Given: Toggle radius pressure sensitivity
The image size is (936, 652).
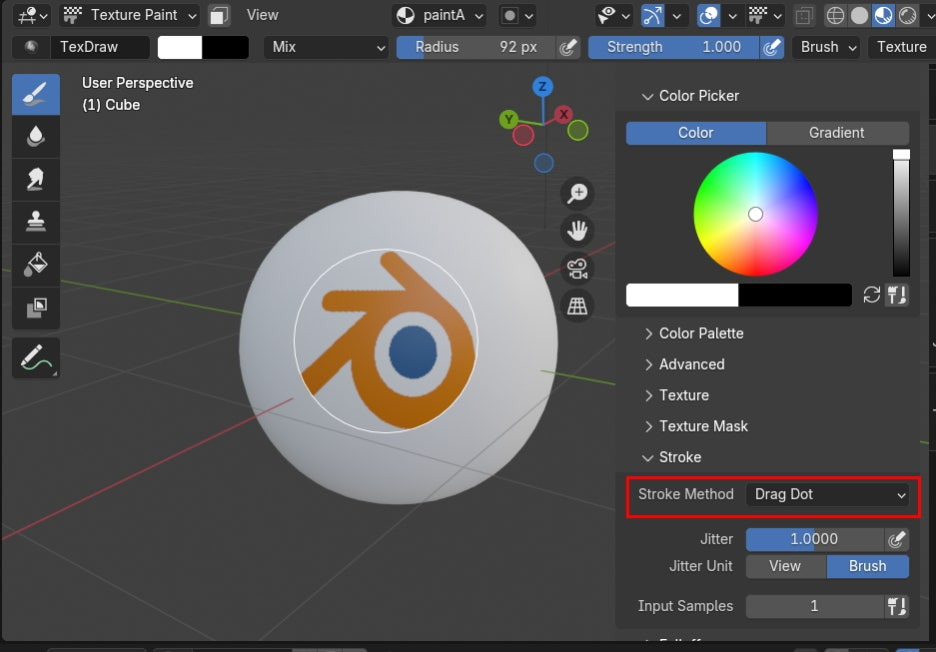Looking at the screenshot, I should tap(568, 47).
